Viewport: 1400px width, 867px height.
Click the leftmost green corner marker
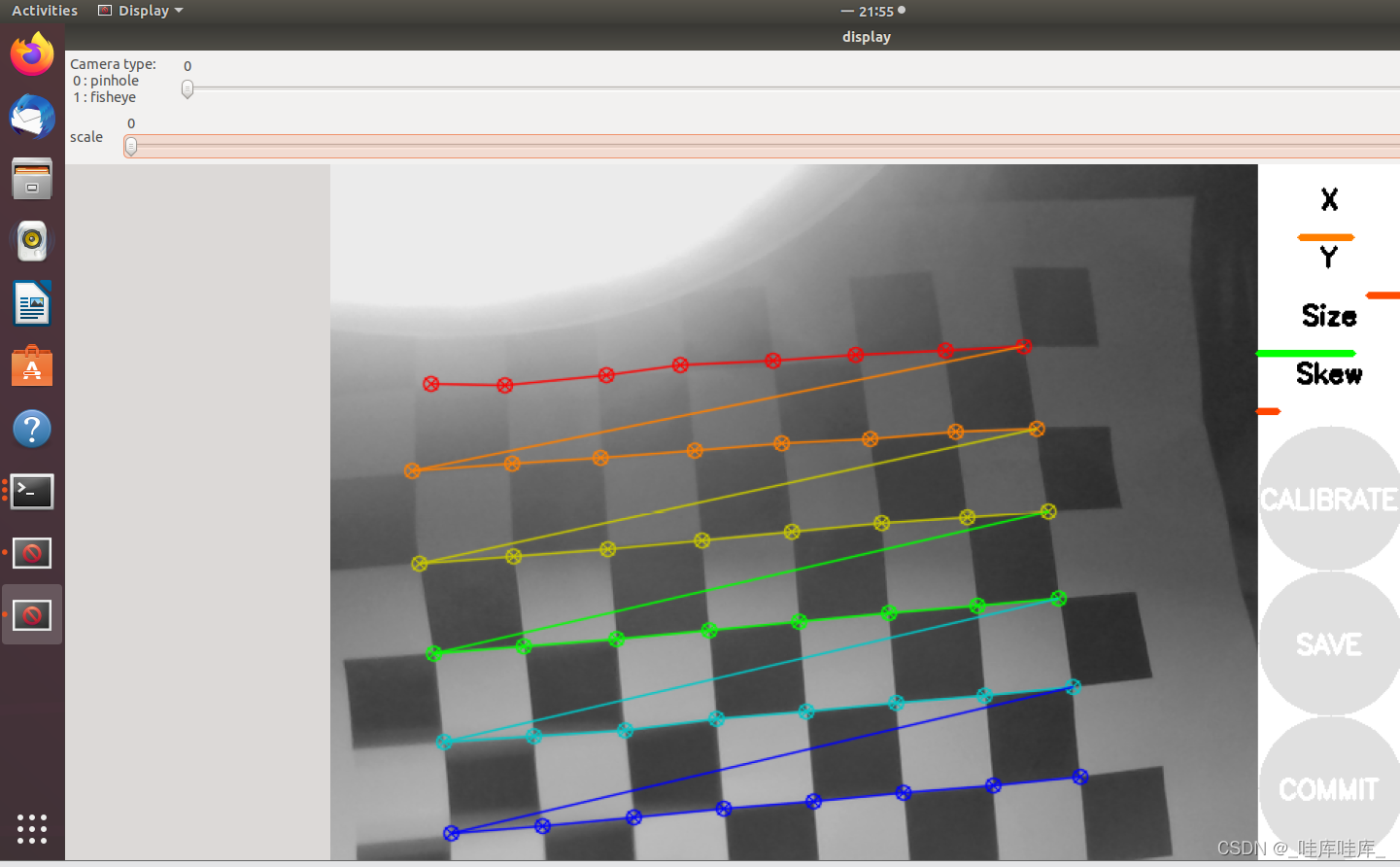point(434,653)
